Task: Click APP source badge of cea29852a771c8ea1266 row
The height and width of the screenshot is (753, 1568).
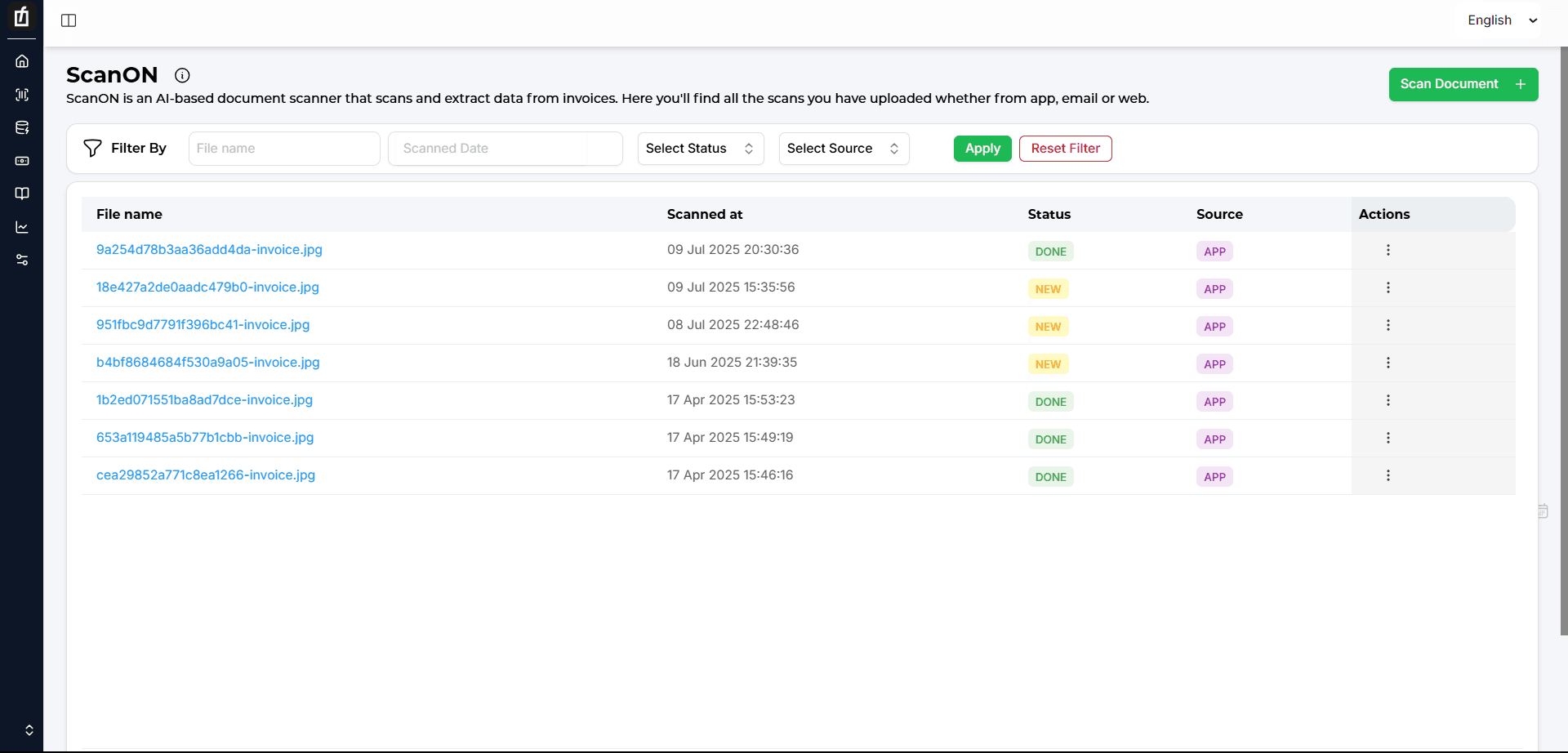Action: (1214, 477)
